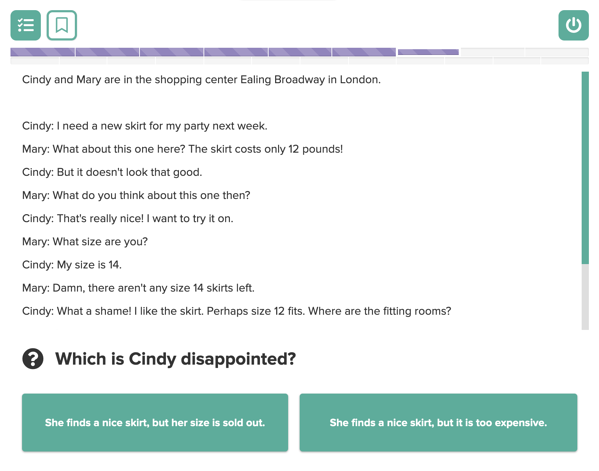Image resolution: width=599 pixels, height=471 pixels.
Task: Select the current seventh progress segment
Action: click(x=428, y=52)
